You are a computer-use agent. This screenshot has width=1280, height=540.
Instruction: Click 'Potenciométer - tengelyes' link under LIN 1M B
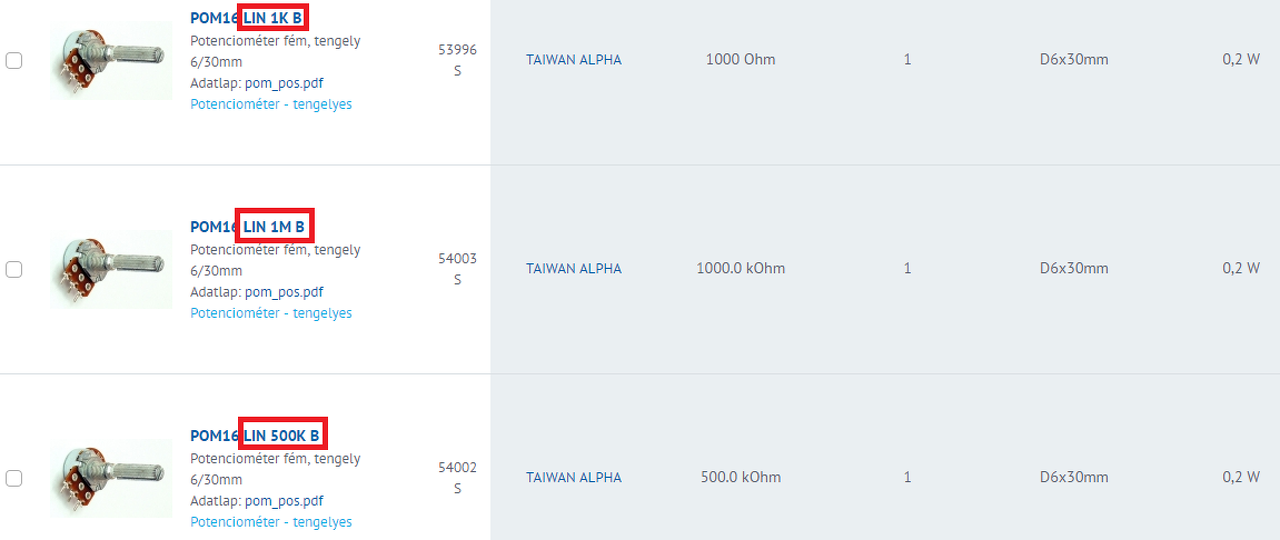point(271,313)
